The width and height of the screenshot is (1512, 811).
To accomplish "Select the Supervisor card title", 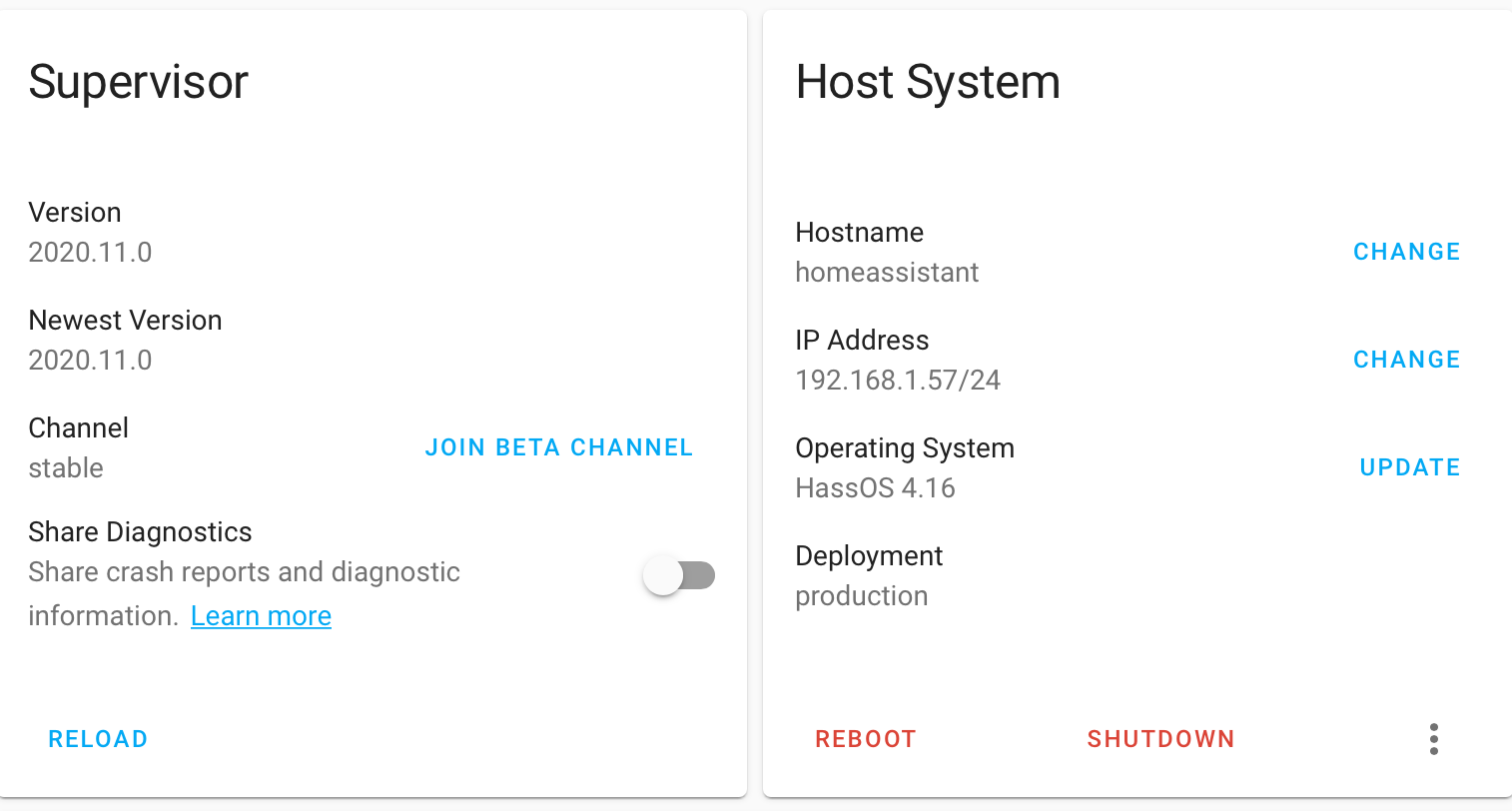I will [139, 83].
